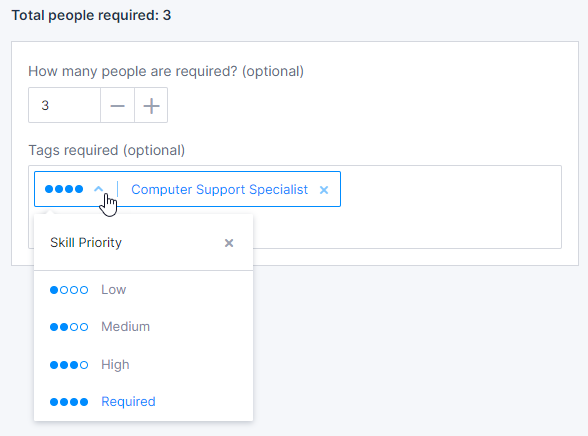This screenshot has height=436, width=588.
Task: Select Required skill priority
Action: click(144, 402)
